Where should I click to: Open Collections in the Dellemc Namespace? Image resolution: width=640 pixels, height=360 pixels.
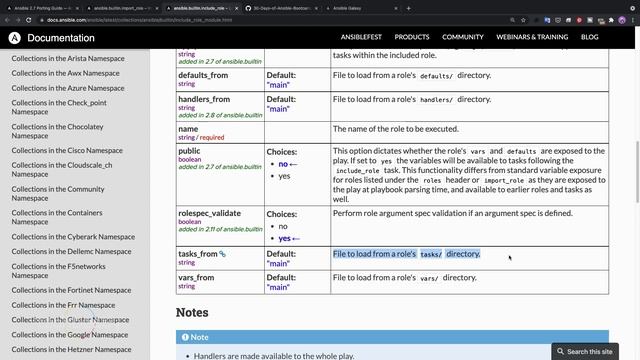pos(71,251)
